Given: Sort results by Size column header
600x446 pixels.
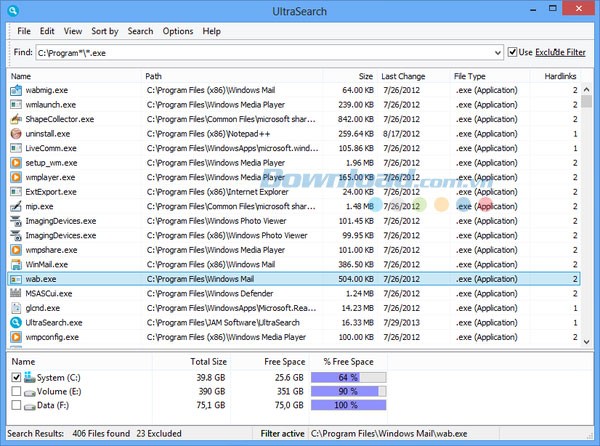Looking at the screenshot, I should 365,76.
